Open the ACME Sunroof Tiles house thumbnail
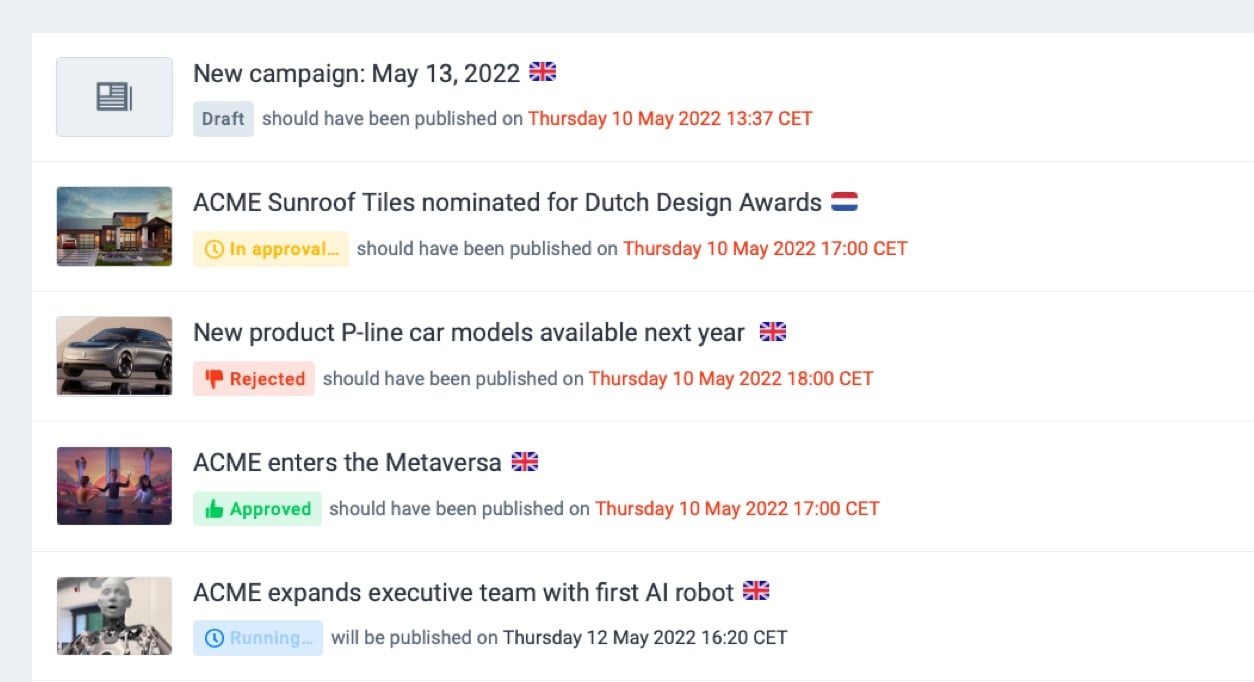1254x682 pixels. [114, 226]
